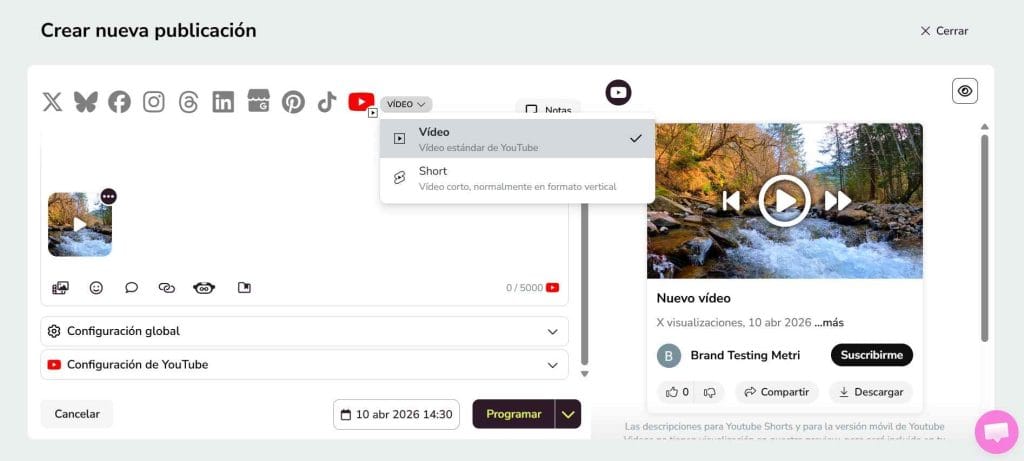The height and width of the screenshot is (461, 1024).
Task: Select the Threads network icon
Action: coord(188,102)
